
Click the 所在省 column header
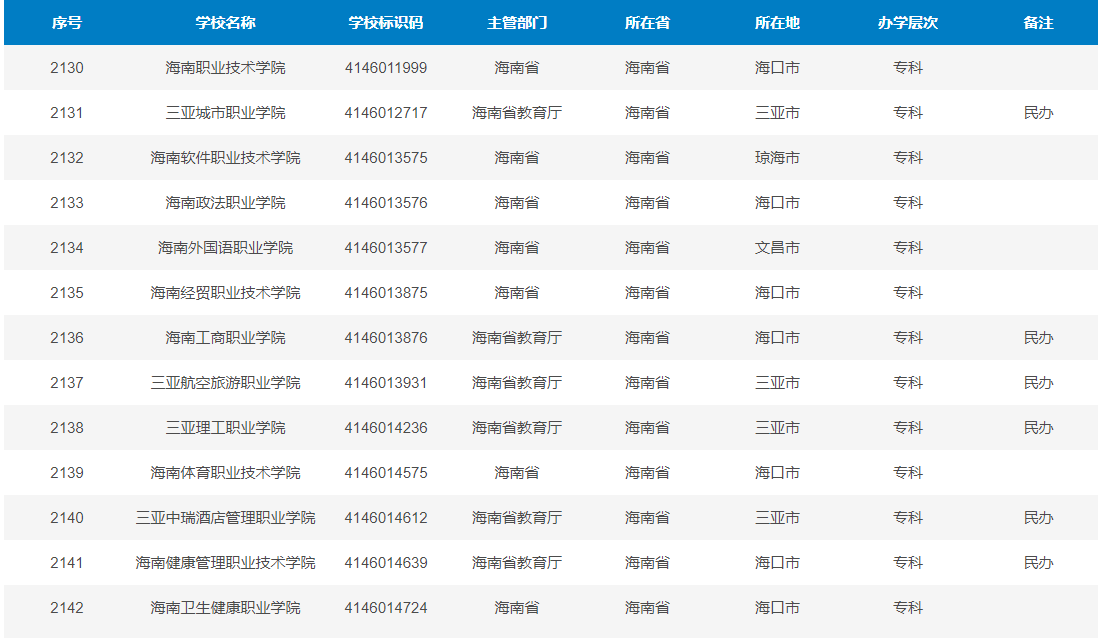click(x=647, y=22)
